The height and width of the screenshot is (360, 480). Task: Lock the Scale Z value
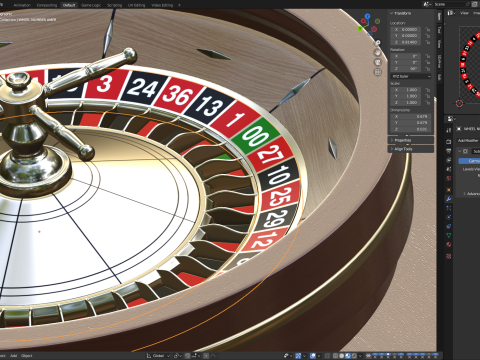428,102
